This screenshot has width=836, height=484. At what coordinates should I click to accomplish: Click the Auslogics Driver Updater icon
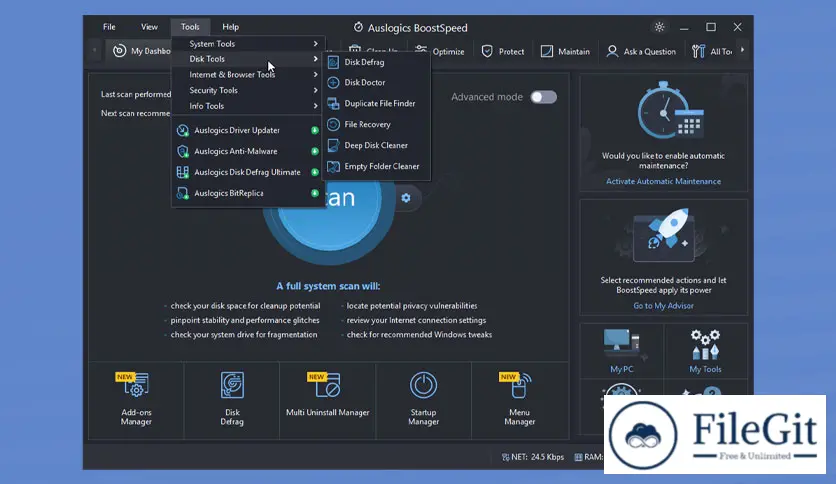[183, 131]
